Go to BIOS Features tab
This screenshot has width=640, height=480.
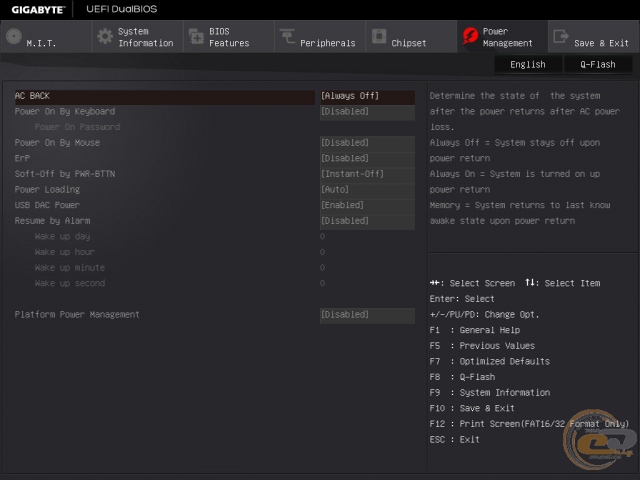229,37
